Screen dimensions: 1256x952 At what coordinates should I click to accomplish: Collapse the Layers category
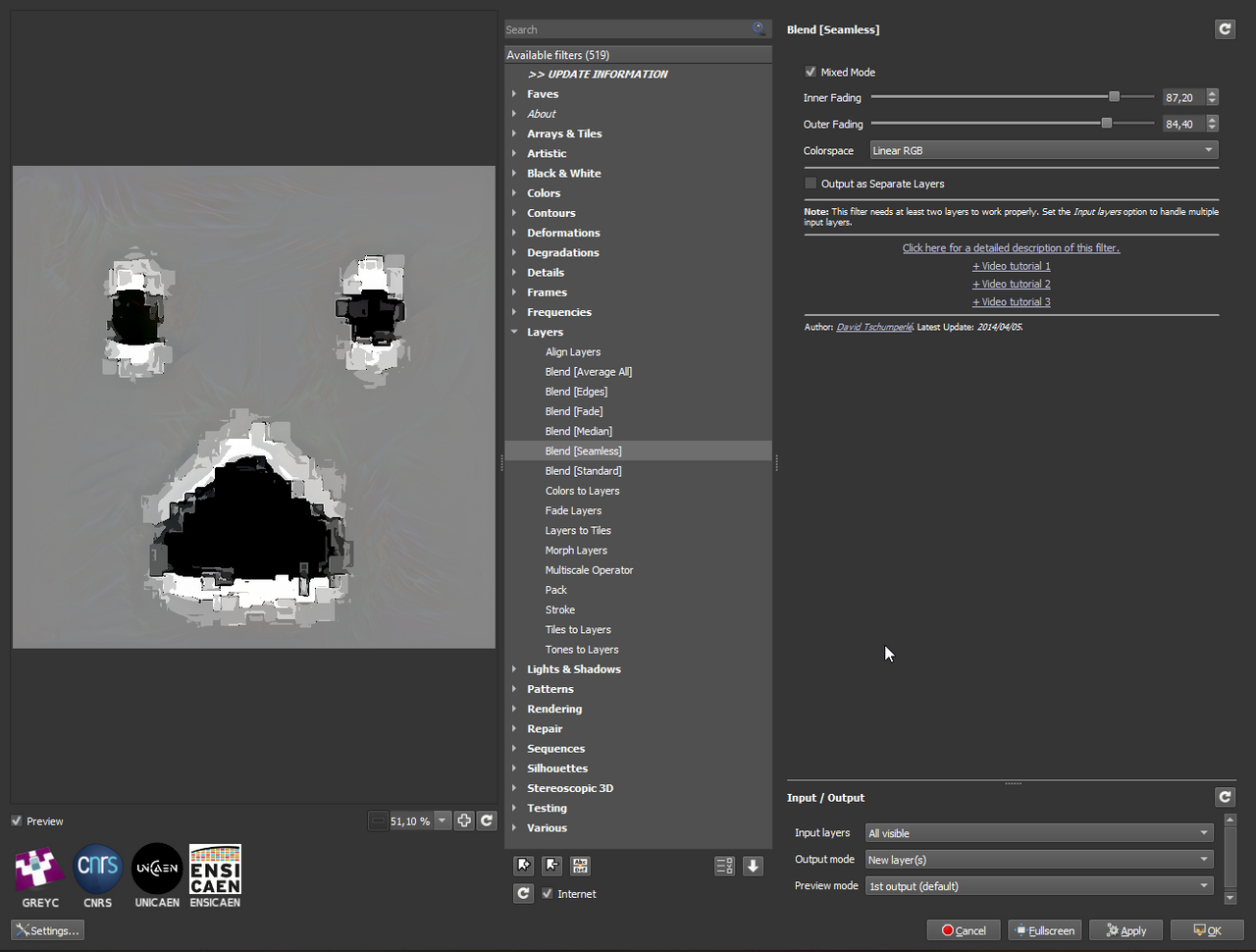tap(514, 332)
